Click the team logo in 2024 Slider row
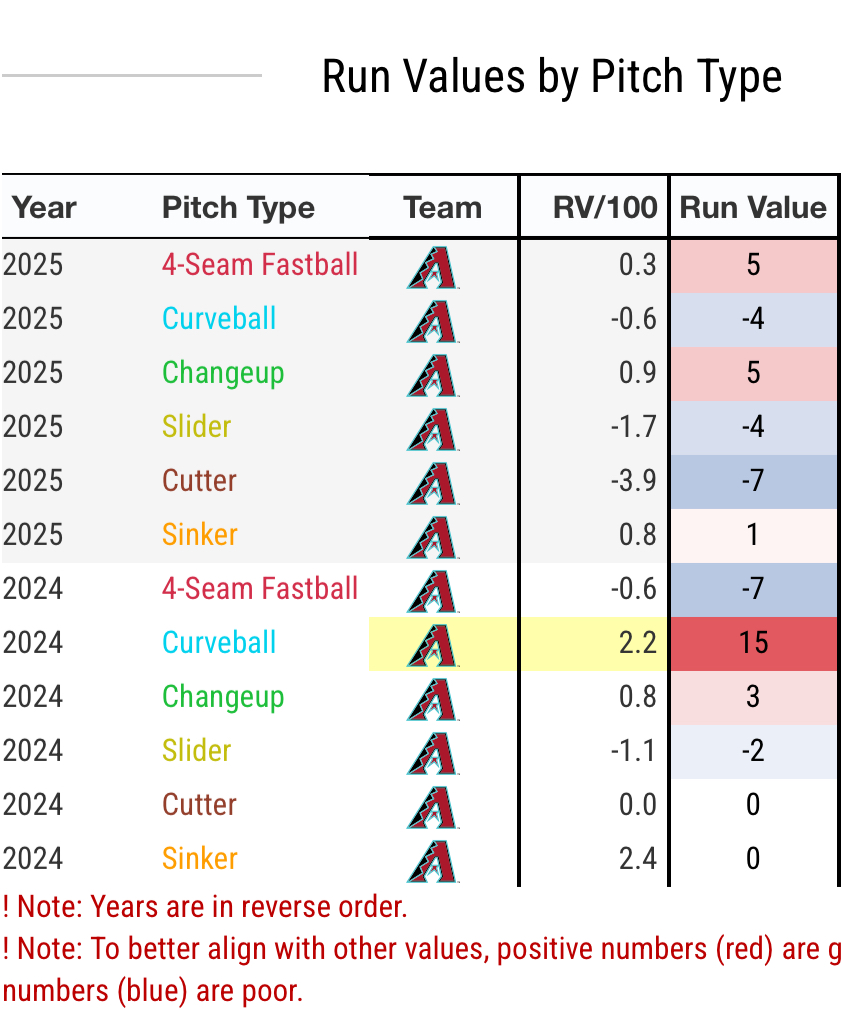This screenshot has width=841, height=1022. [433, 752]
